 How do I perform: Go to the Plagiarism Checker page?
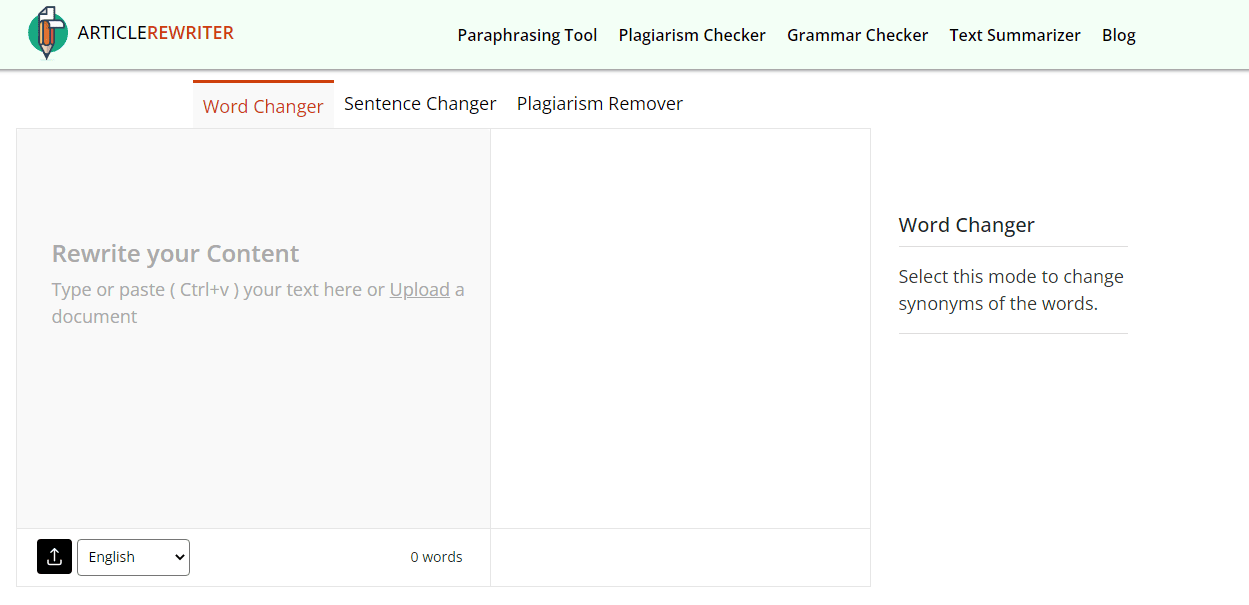click(692, 35)
